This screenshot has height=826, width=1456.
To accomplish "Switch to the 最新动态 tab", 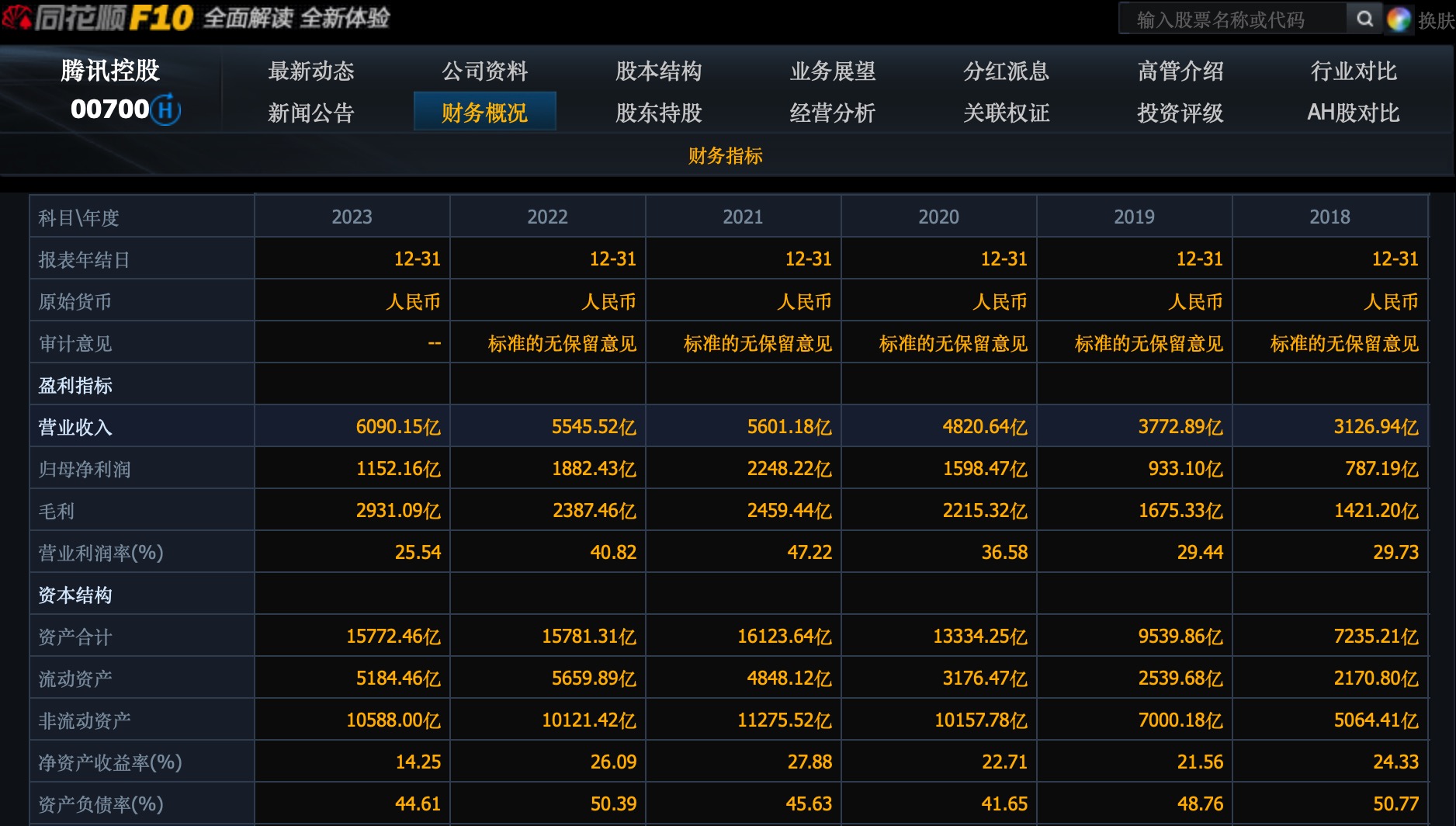I will pos(312,71).
